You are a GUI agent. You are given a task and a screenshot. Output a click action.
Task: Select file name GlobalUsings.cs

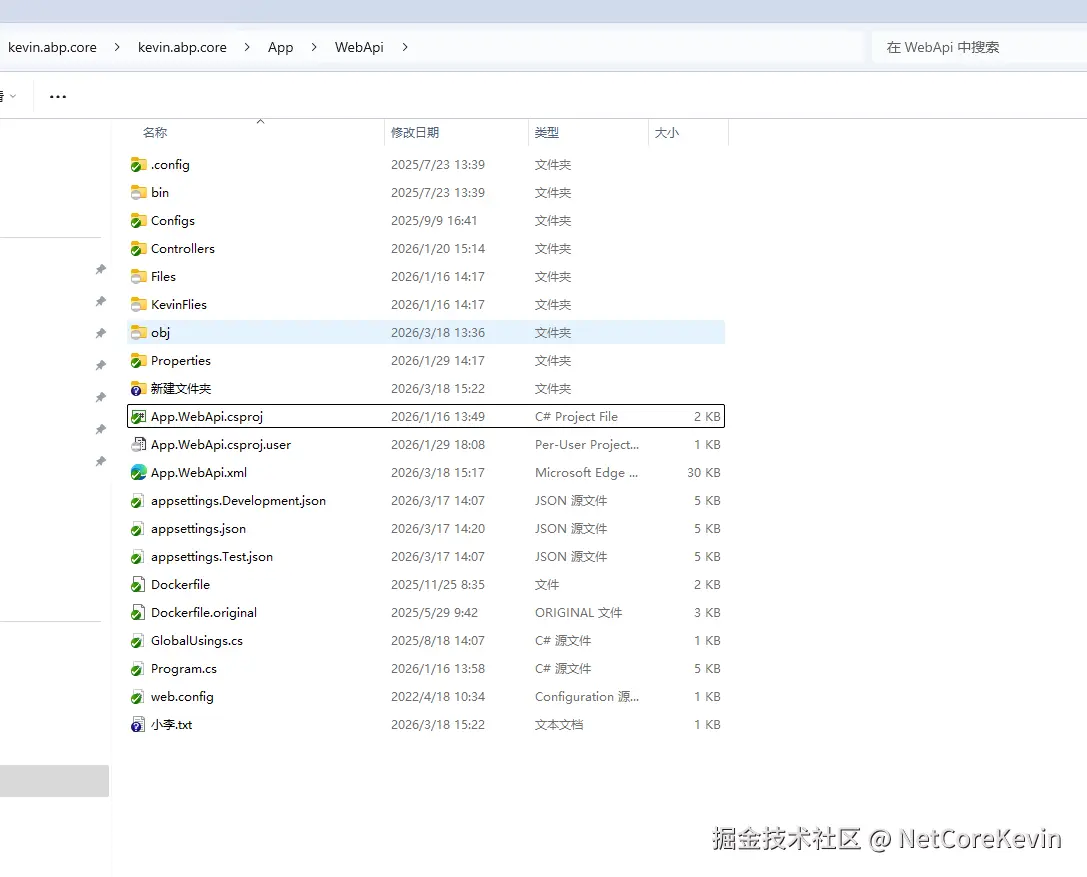point(197,641)
